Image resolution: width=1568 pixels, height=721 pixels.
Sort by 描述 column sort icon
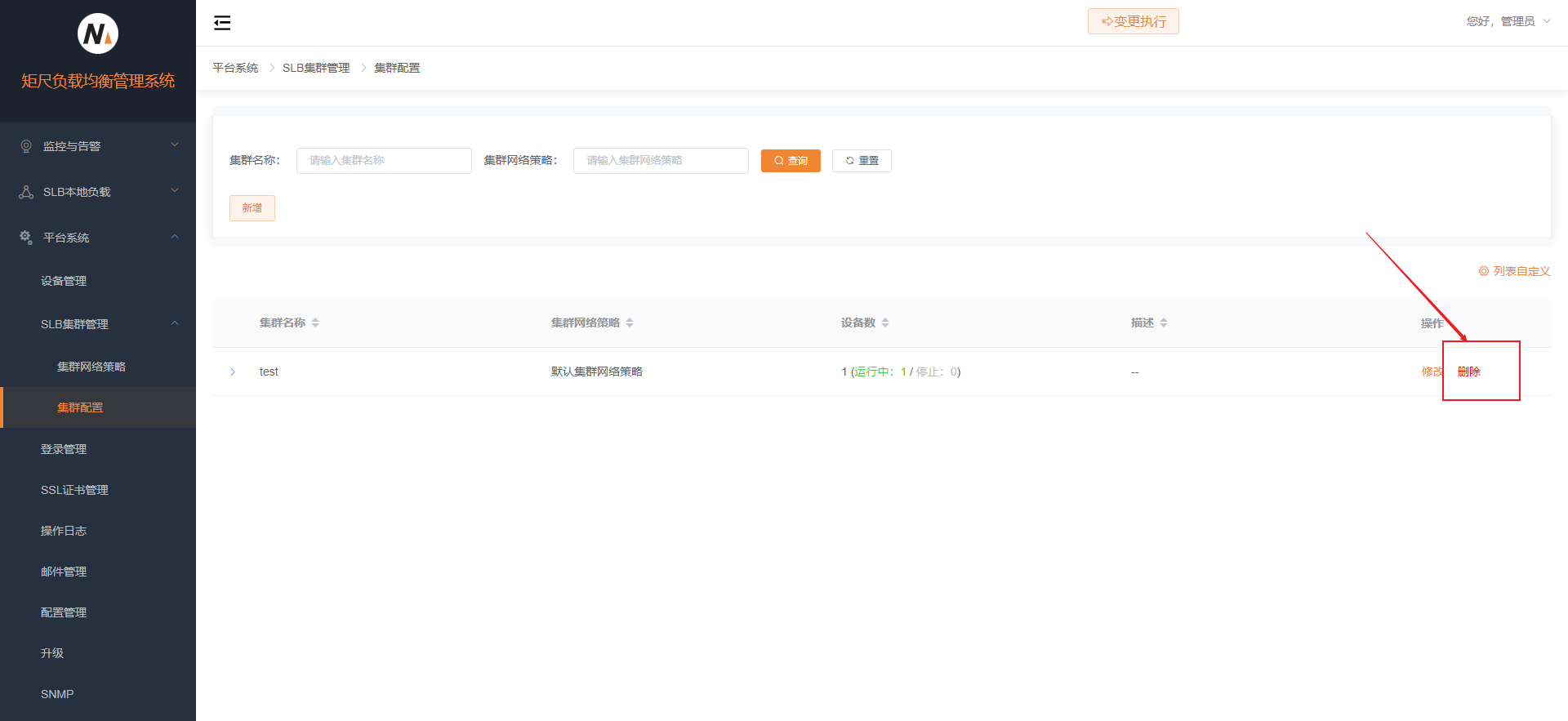point(1164,323)
